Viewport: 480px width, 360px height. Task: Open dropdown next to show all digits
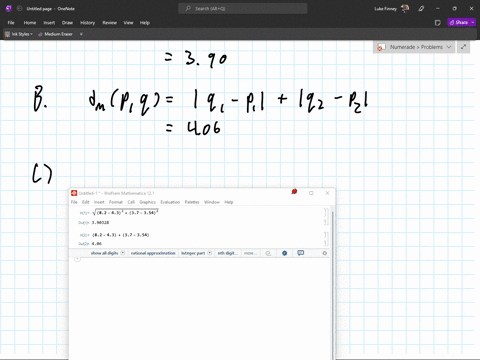click(x=123, y=253)
